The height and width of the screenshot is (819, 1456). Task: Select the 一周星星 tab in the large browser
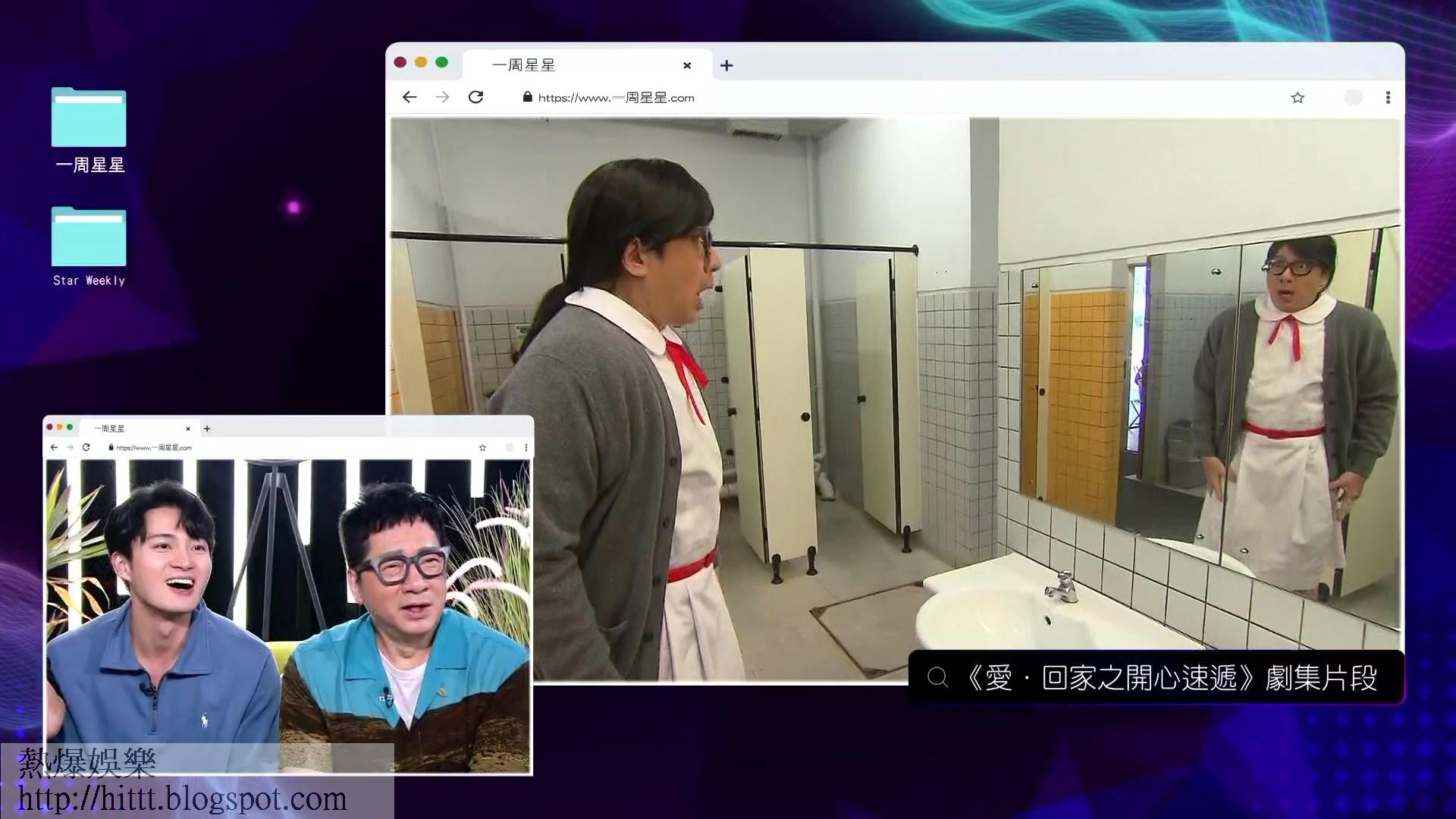point(588,65)
